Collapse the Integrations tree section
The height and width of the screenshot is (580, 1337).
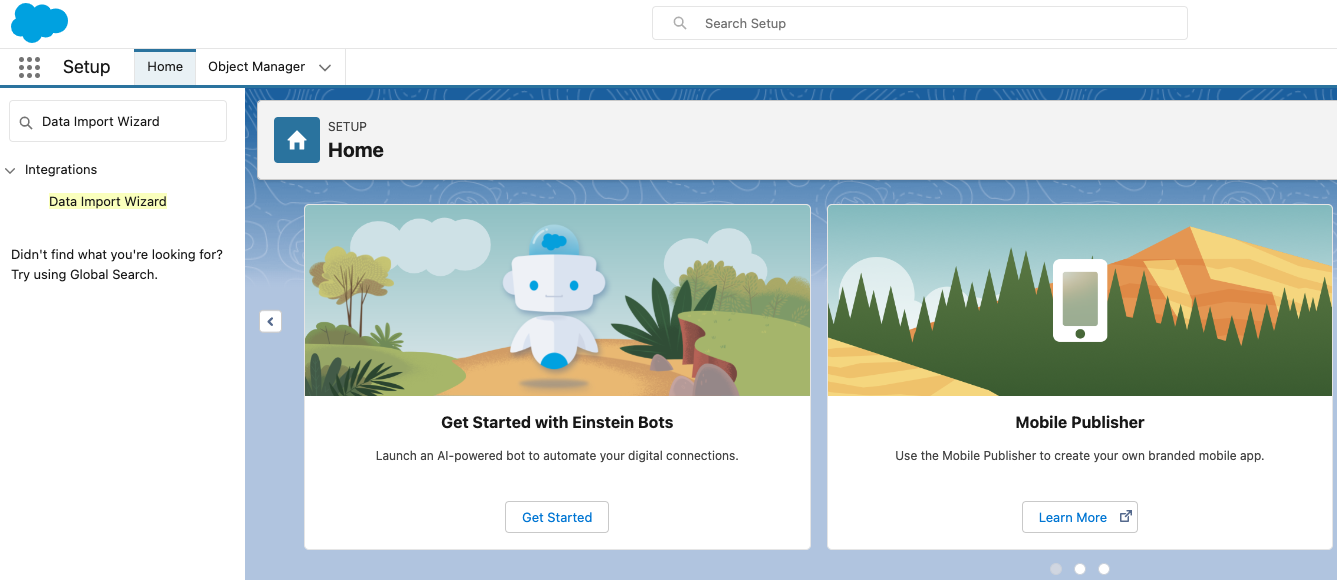coord(11,170)
